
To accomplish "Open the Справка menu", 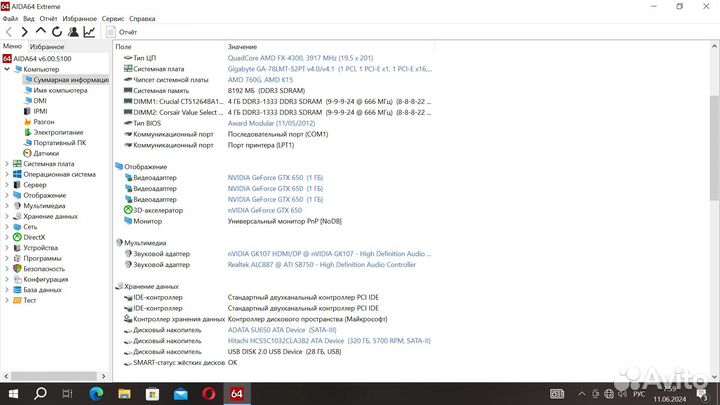I will [x=142, y=18].
